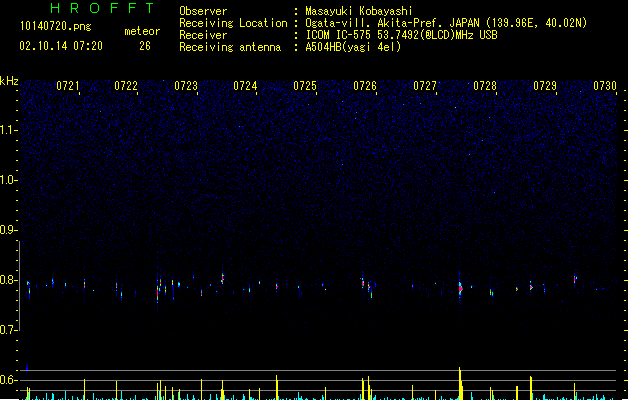Click the Receiver label

(203, 35)
